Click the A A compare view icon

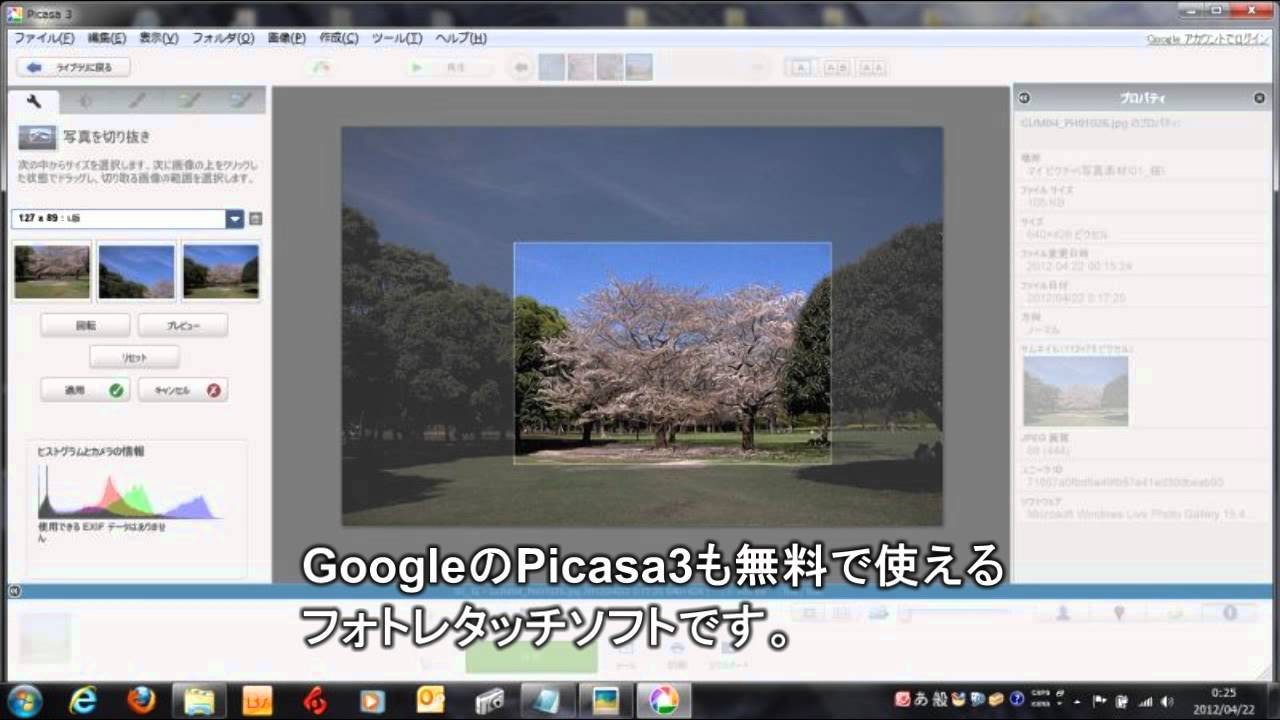[872, 67]
